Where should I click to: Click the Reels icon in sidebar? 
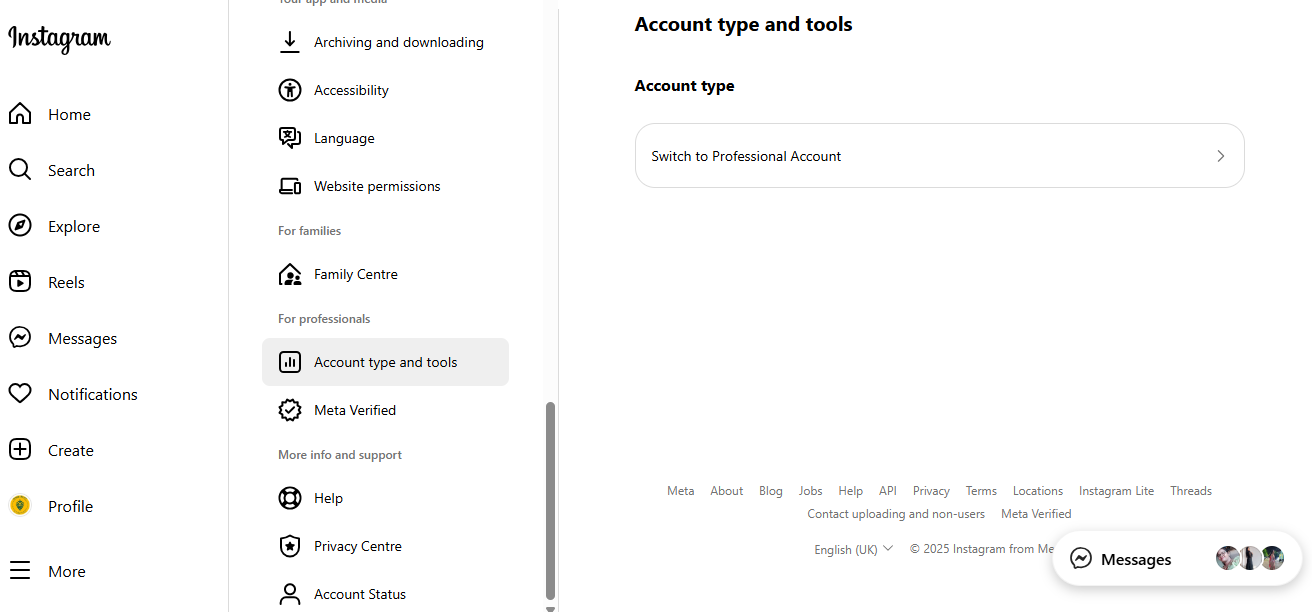pyautogui.click(x=20, y=282)
